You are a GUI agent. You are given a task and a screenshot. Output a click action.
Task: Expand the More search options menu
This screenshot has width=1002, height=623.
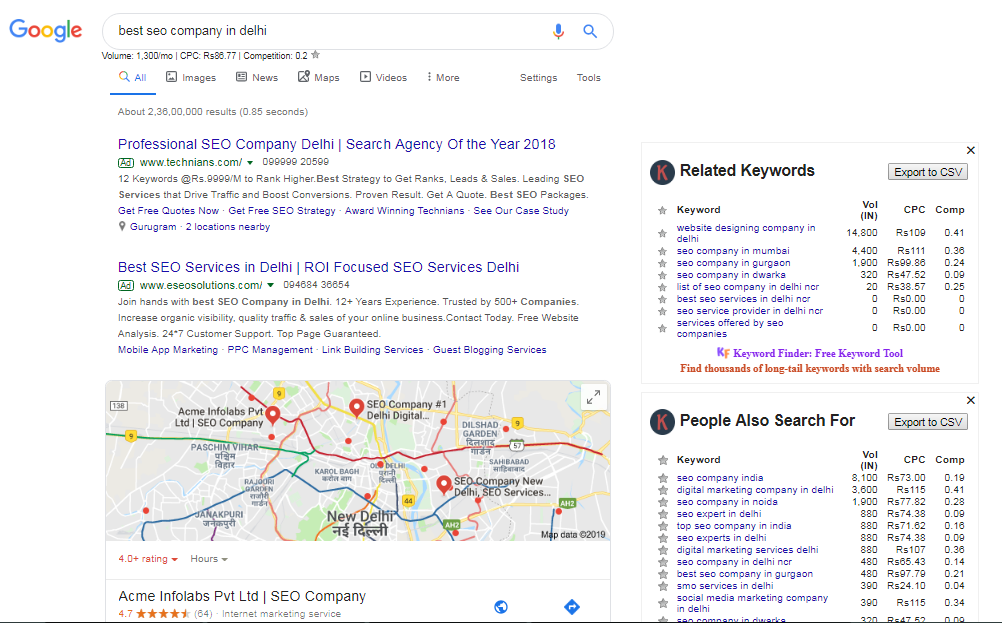tap(442, 77)
